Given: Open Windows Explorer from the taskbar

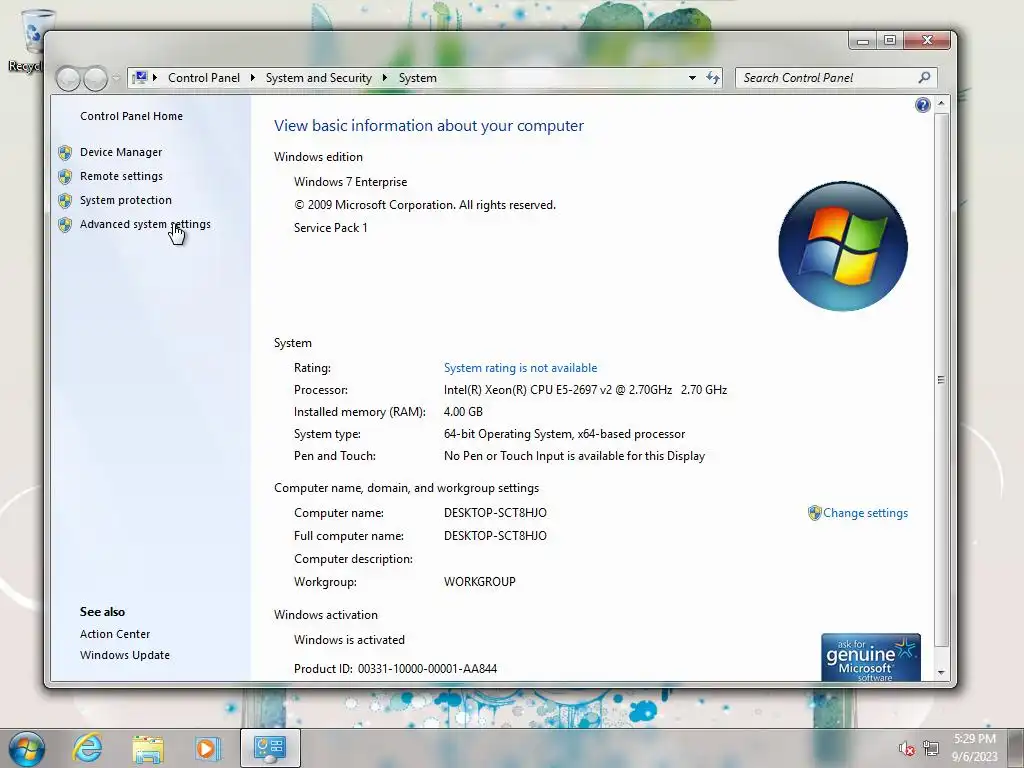Looking at the screenshot, I should click(x=148, y=749).
